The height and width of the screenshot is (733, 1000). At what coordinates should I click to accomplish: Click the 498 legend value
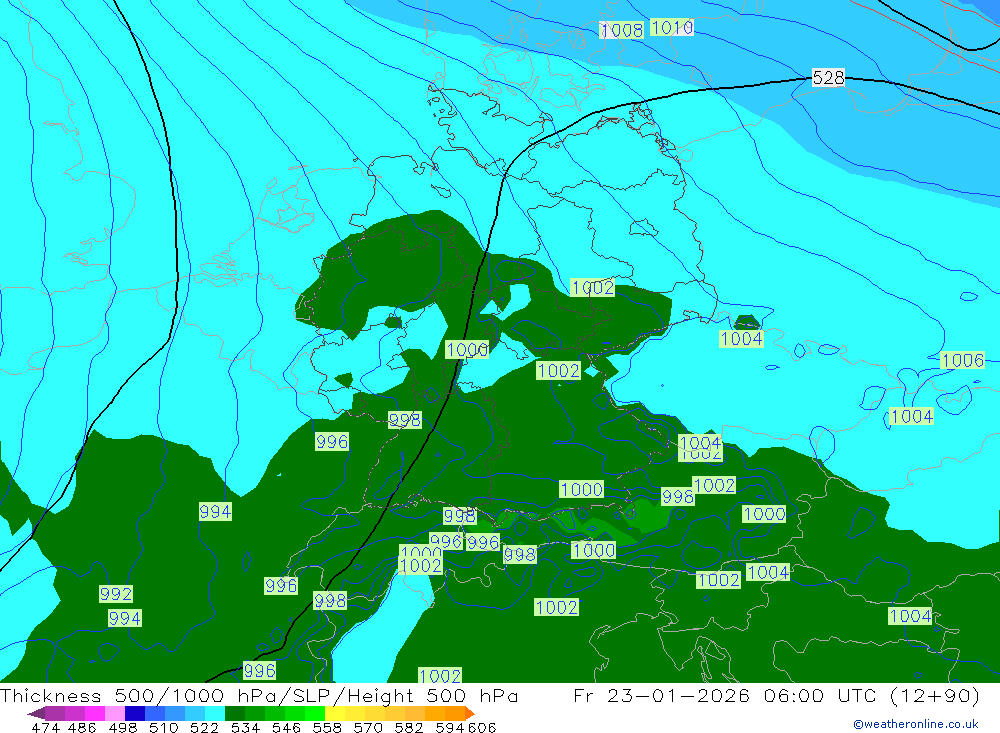coord(121,727)
